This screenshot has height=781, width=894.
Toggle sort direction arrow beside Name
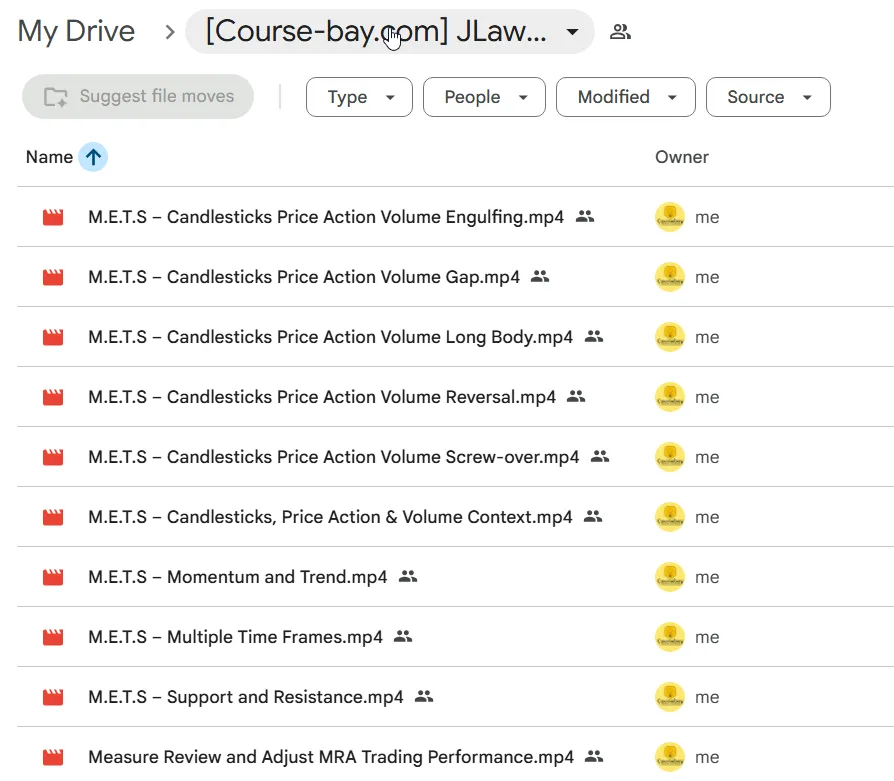pos(93,157)
